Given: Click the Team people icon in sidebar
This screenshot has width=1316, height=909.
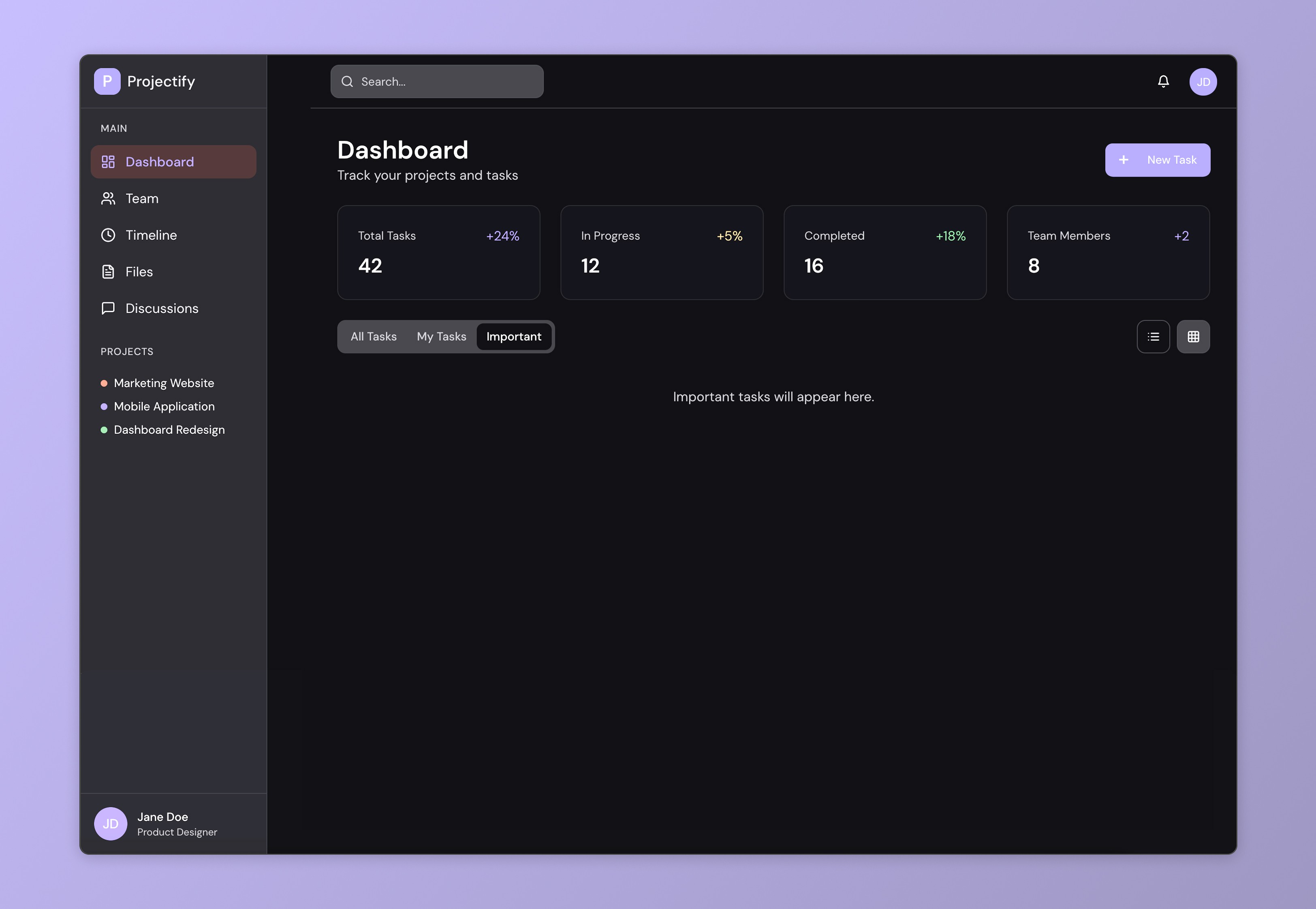Looking at the screenshot, I should click(x=108, y=198).
